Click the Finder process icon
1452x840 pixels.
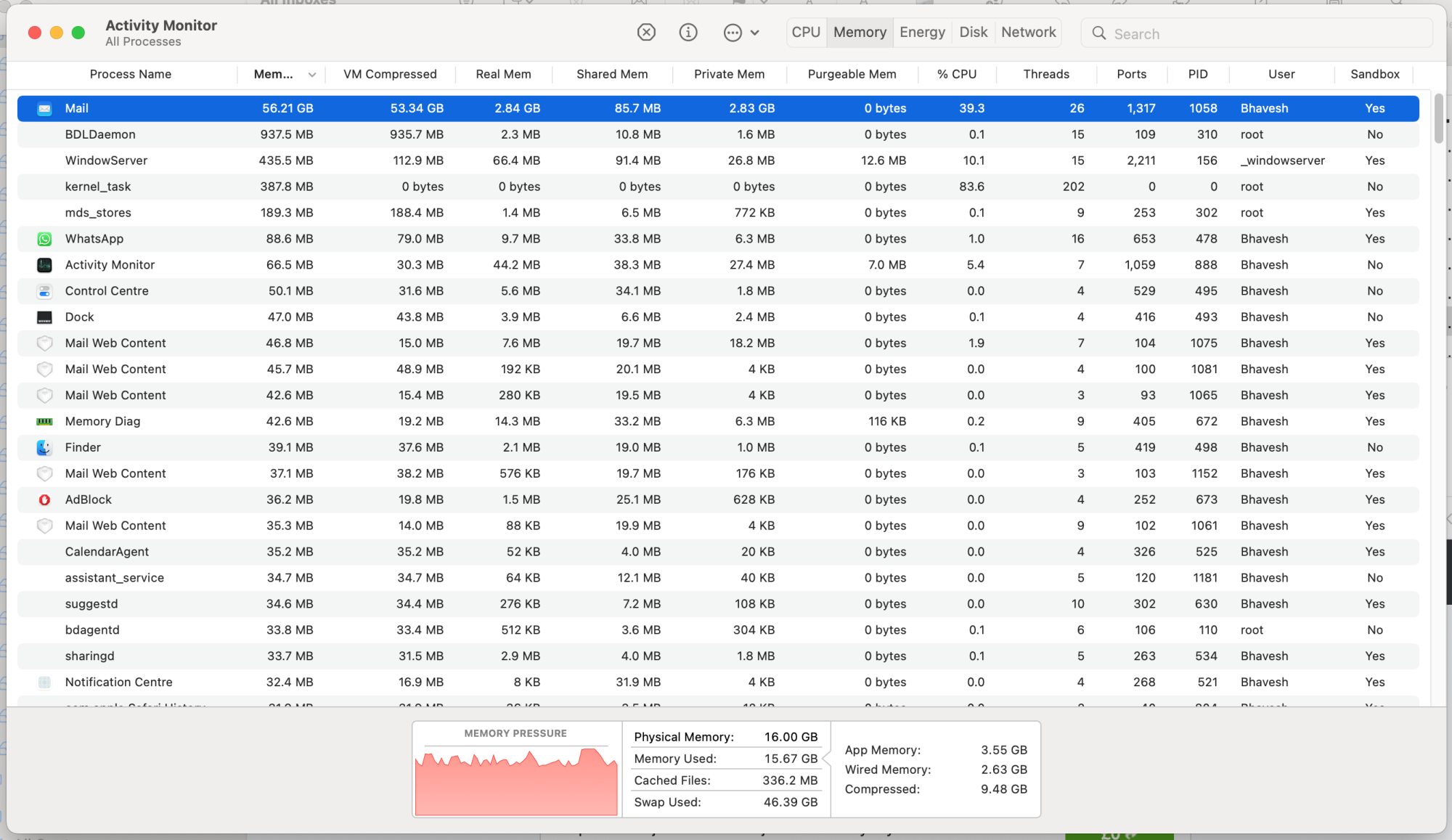(44, 447)
